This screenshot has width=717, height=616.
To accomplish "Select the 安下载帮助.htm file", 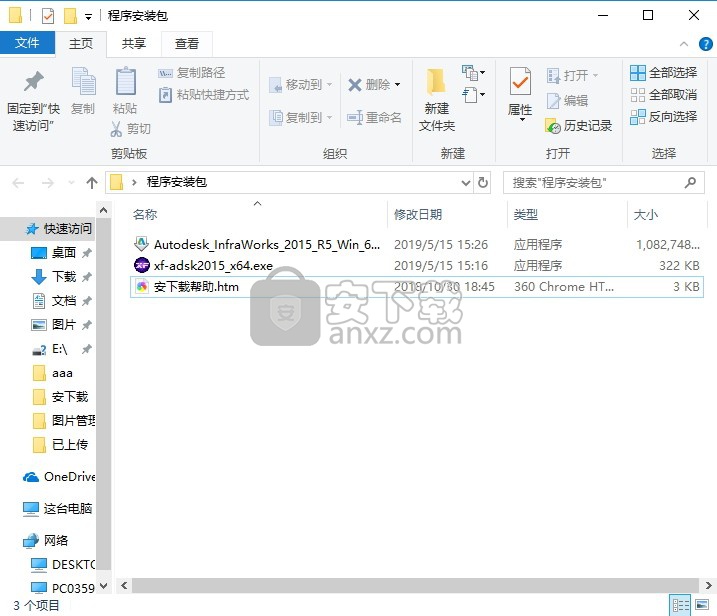I will pos(416,287).
